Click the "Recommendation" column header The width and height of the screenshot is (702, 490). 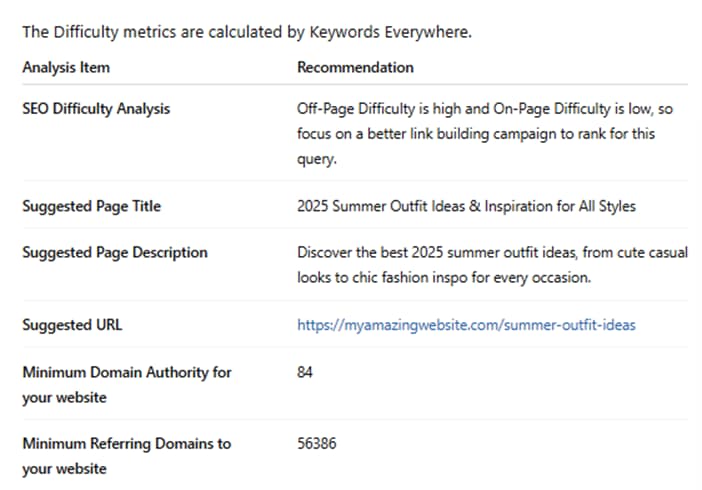tap(355, 67)
